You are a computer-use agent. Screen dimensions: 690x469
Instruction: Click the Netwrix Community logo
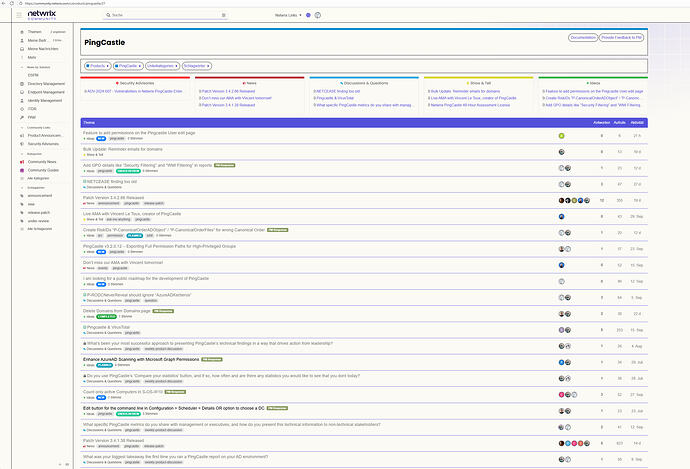click(x=42, y=15)
